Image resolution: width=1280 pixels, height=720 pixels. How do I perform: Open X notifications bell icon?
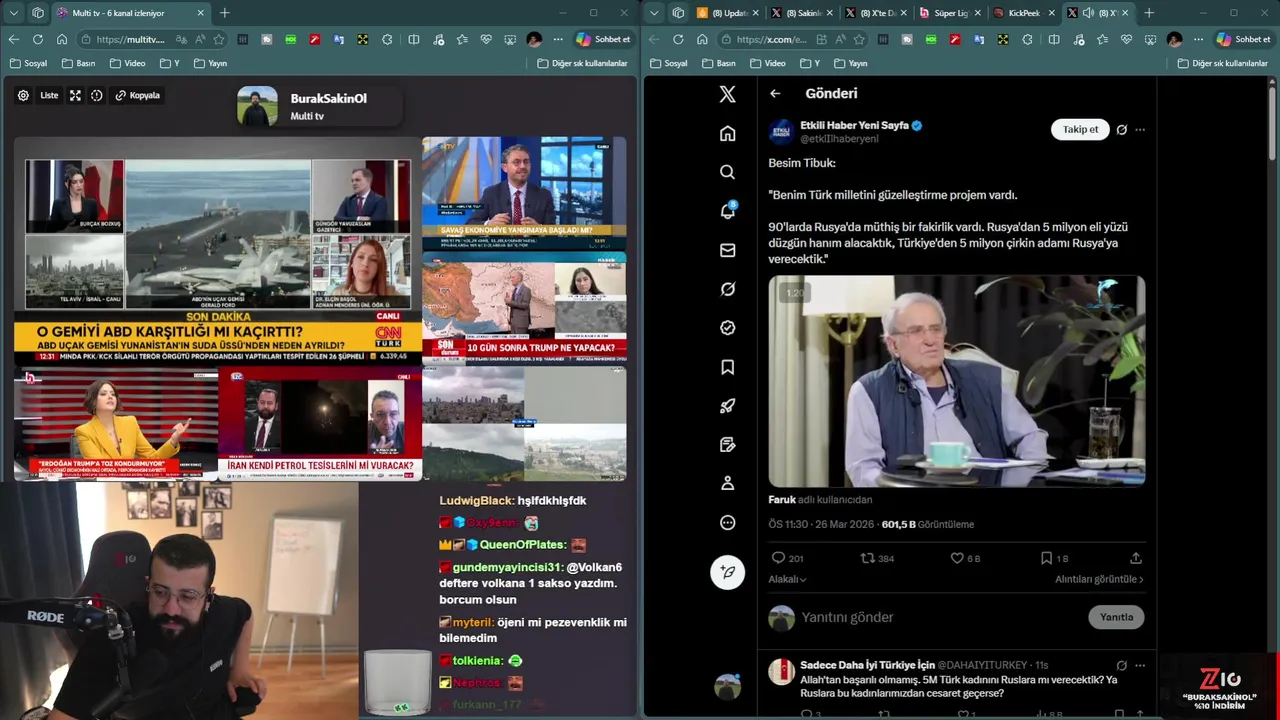[727, 211]
